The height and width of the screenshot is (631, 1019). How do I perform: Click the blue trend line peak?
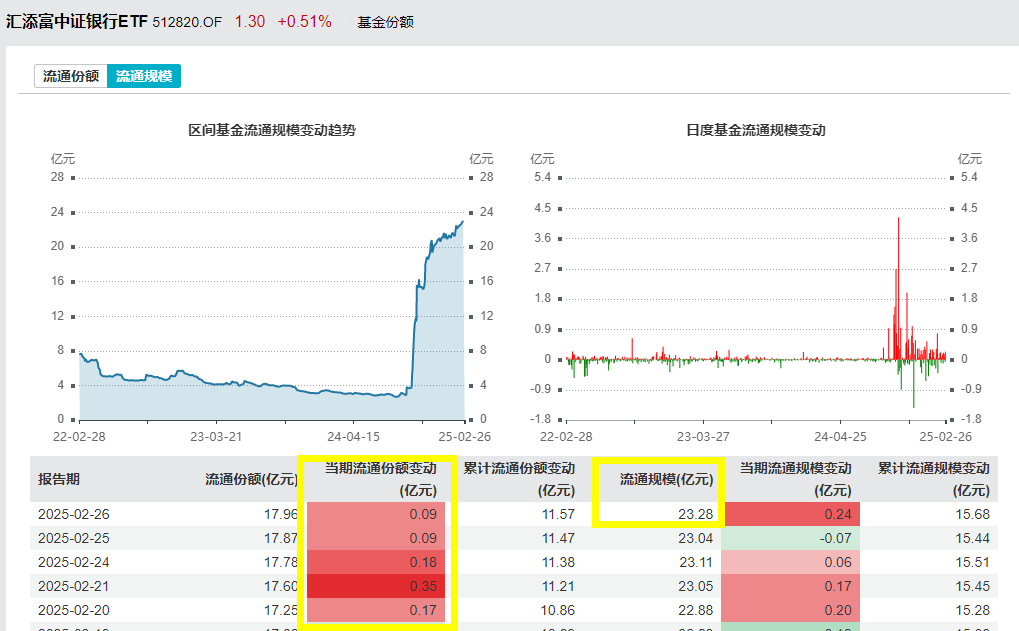(463, 222)
